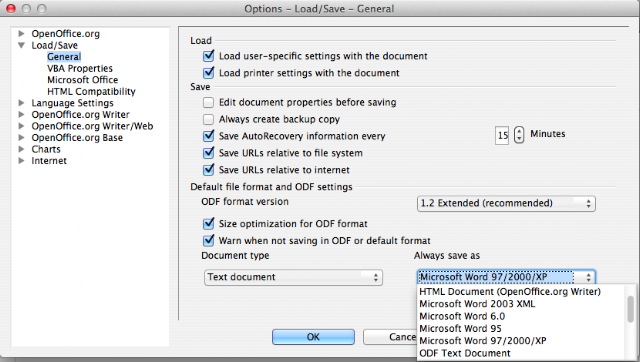Select the Language Settings category
This screenshot has width=640, height=362.
pos(73,103)
